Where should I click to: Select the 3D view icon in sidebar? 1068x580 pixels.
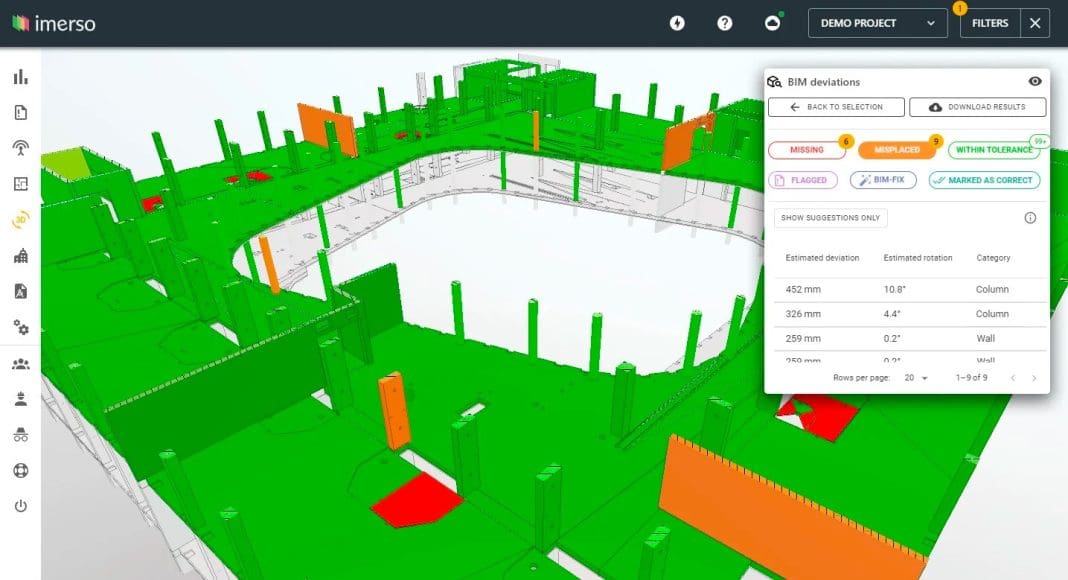[20, 220]
